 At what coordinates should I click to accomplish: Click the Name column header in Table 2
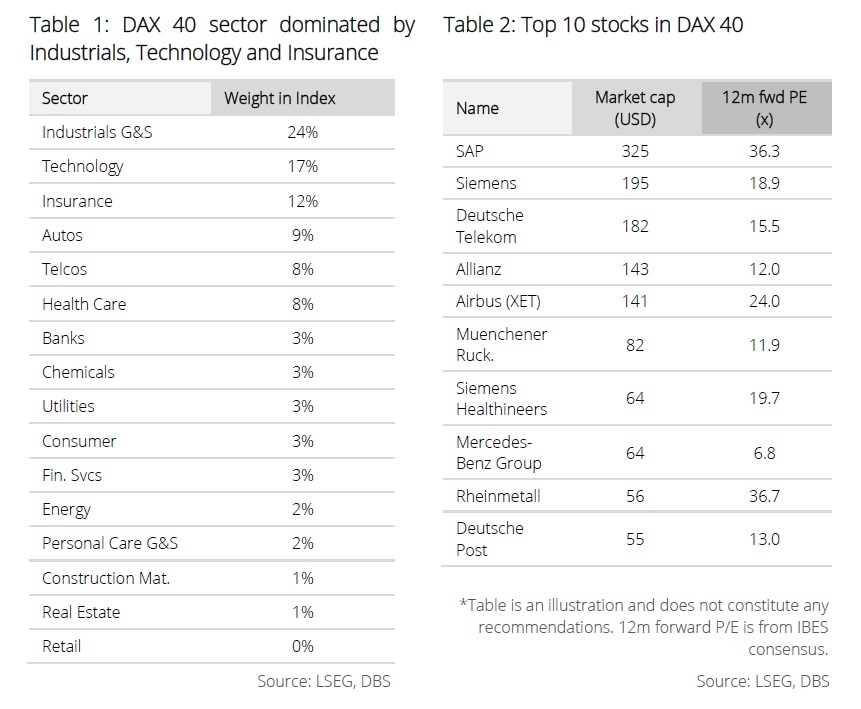477,108
